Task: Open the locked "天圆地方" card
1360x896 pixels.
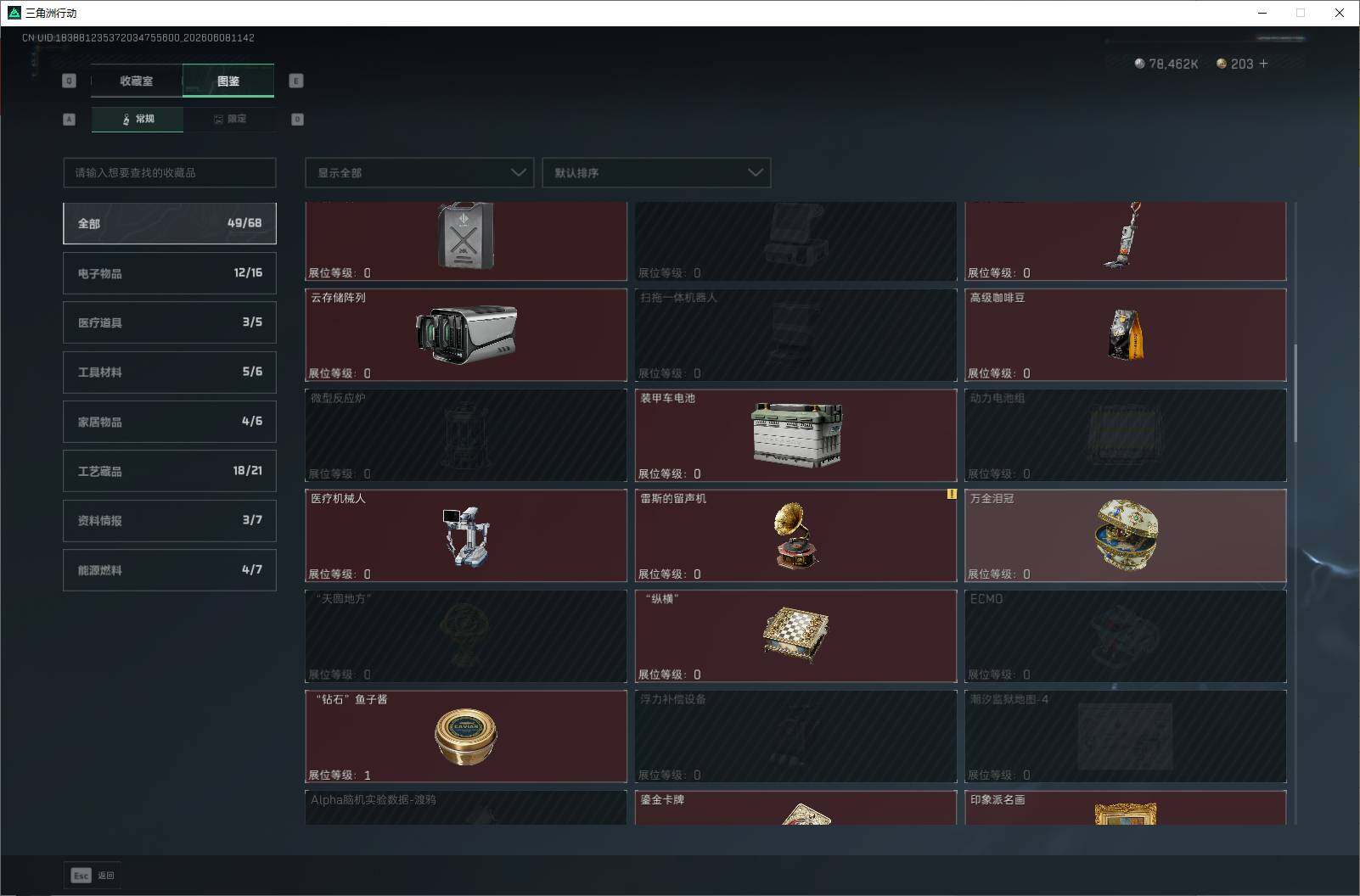Action: 466,636
